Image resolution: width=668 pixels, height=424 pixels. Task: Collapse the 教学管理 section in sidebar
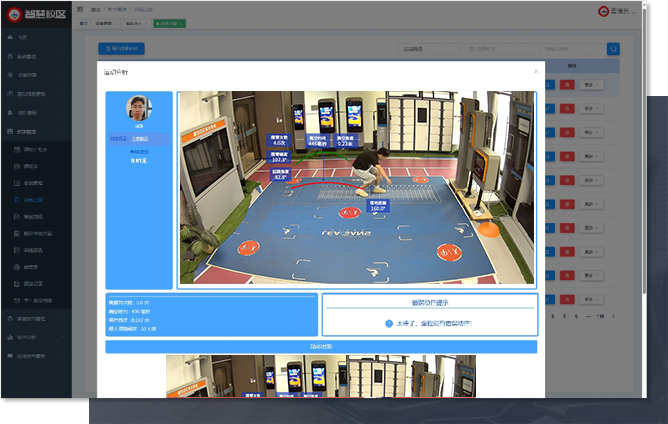[28, 131]
